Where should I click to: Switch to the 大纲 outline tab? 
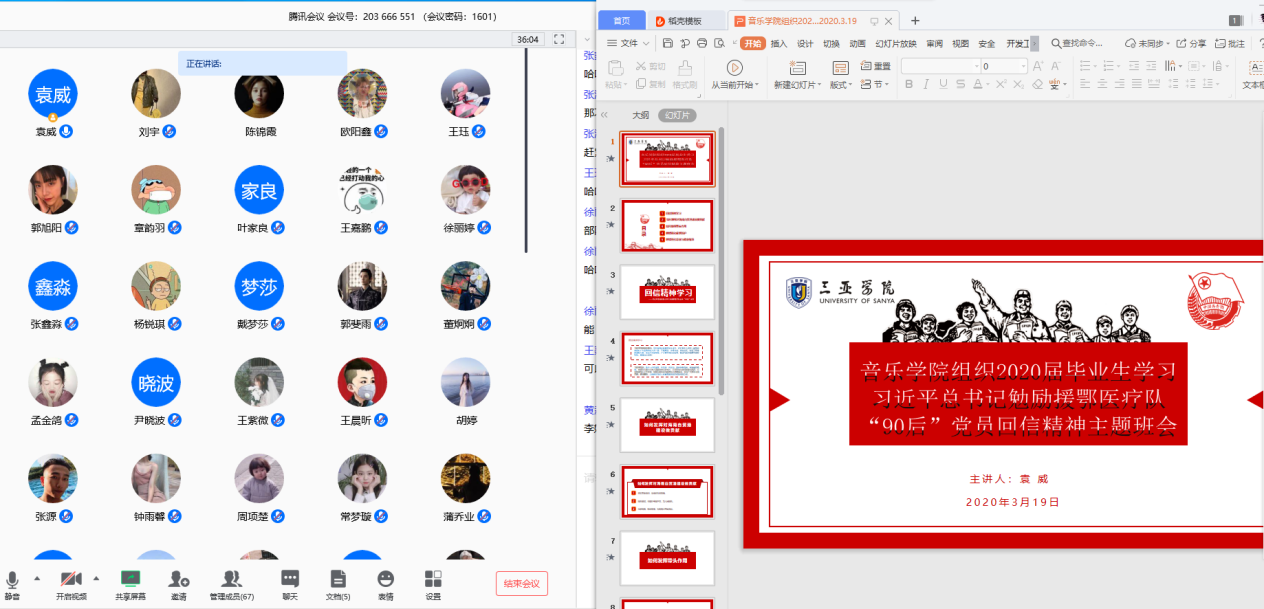[x=640, y=115]
